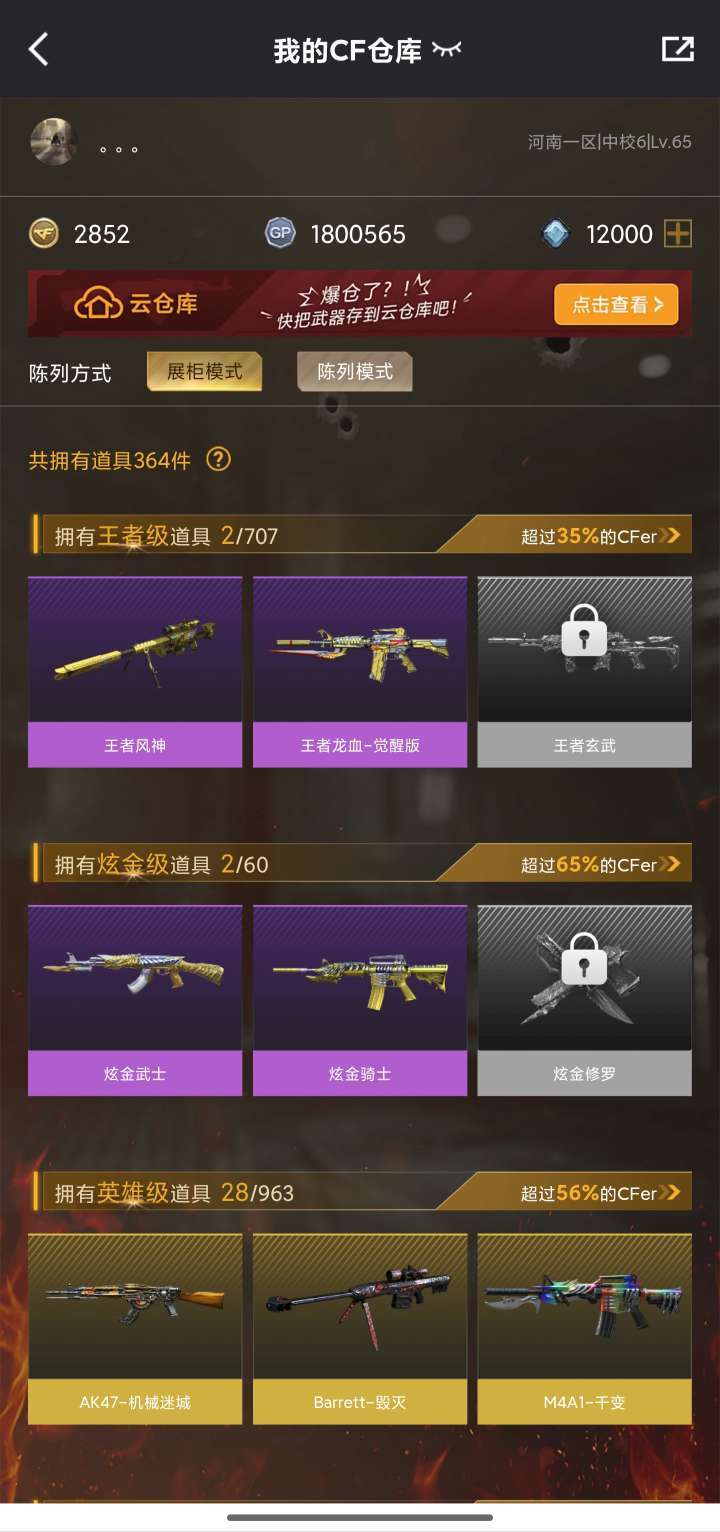This screenshot has height=1532, width=720.
Task: Tap the back arrow icon
Action: tap(38, 49)
